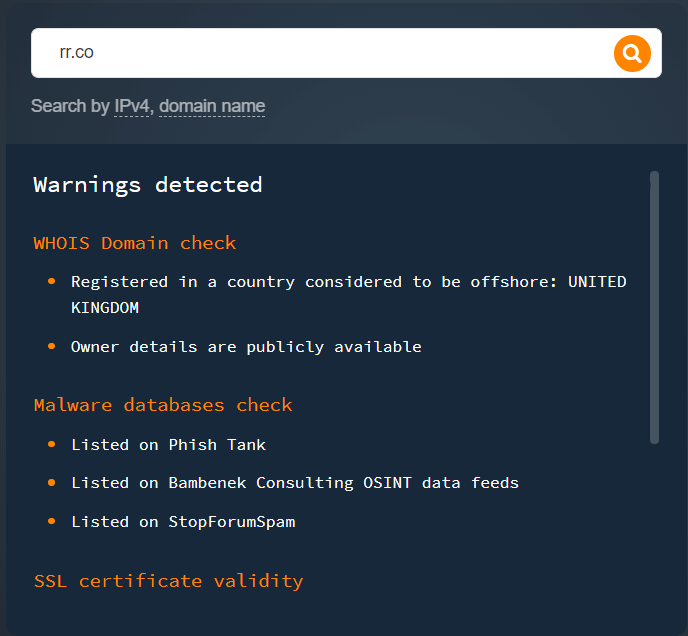Select the WHOIS Domain check heading

click(135, 243)
